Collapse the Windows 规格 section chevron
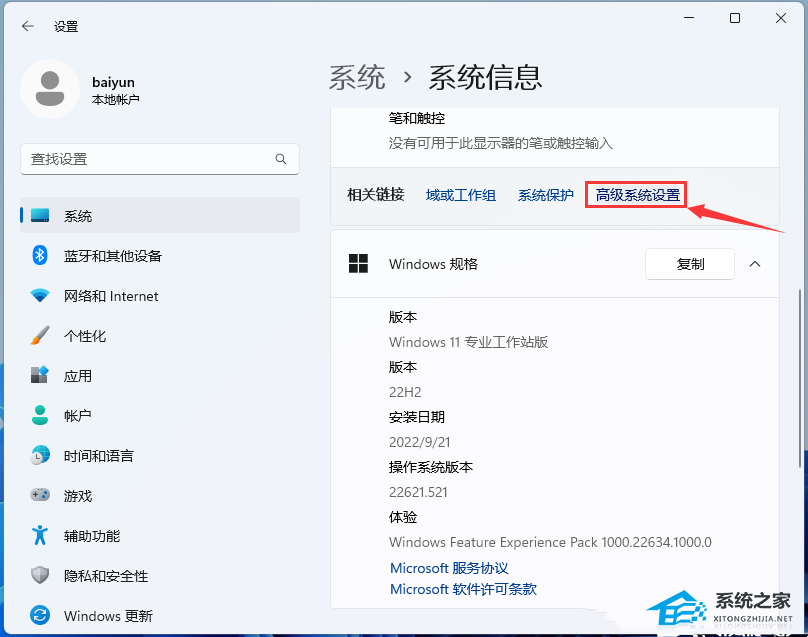Viewport: 808px width, 637px height. point(755,264)
